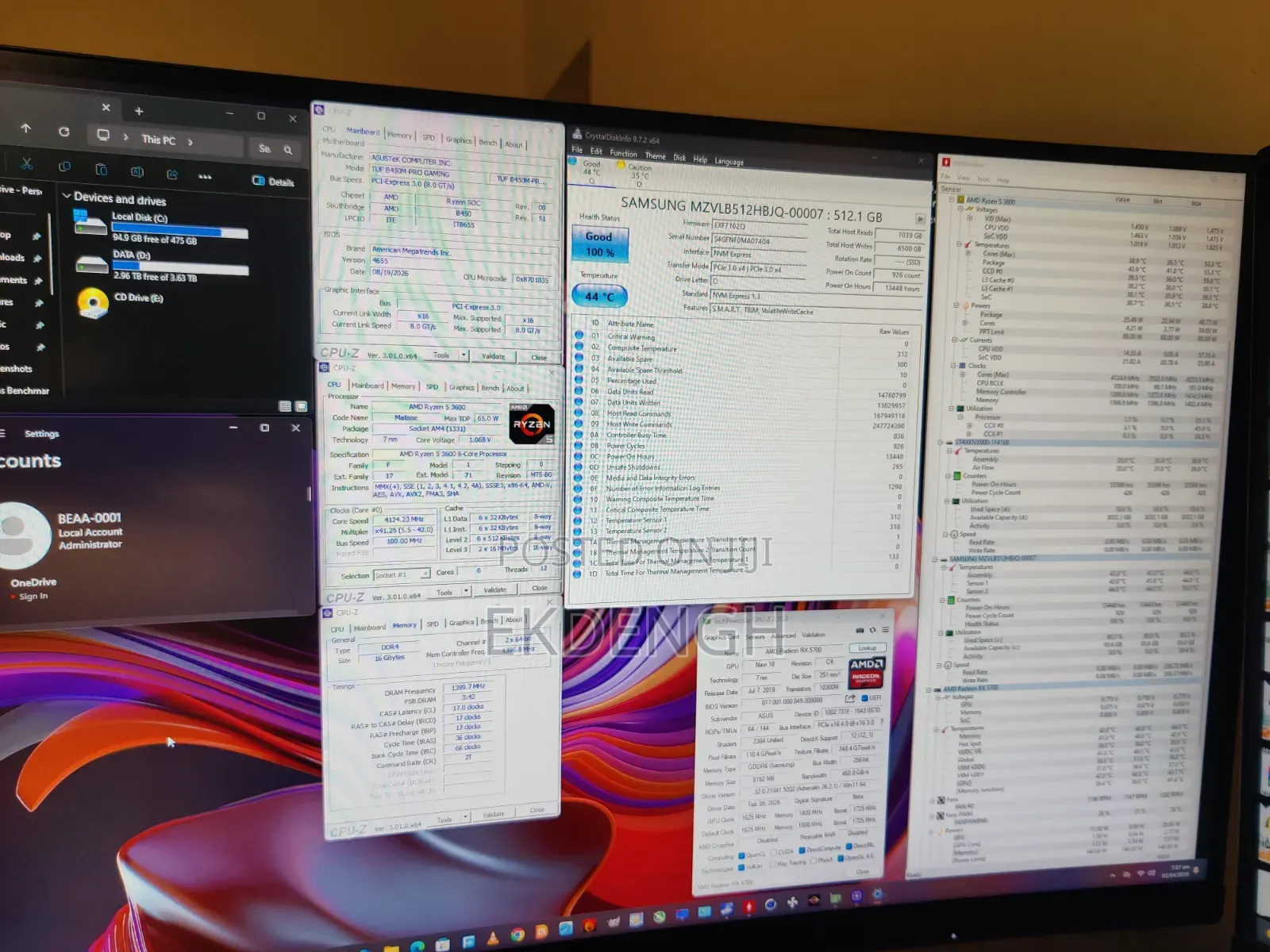Click the DATA (D:) usage bar
1270x952 pixels.
(x=181, y=268)
